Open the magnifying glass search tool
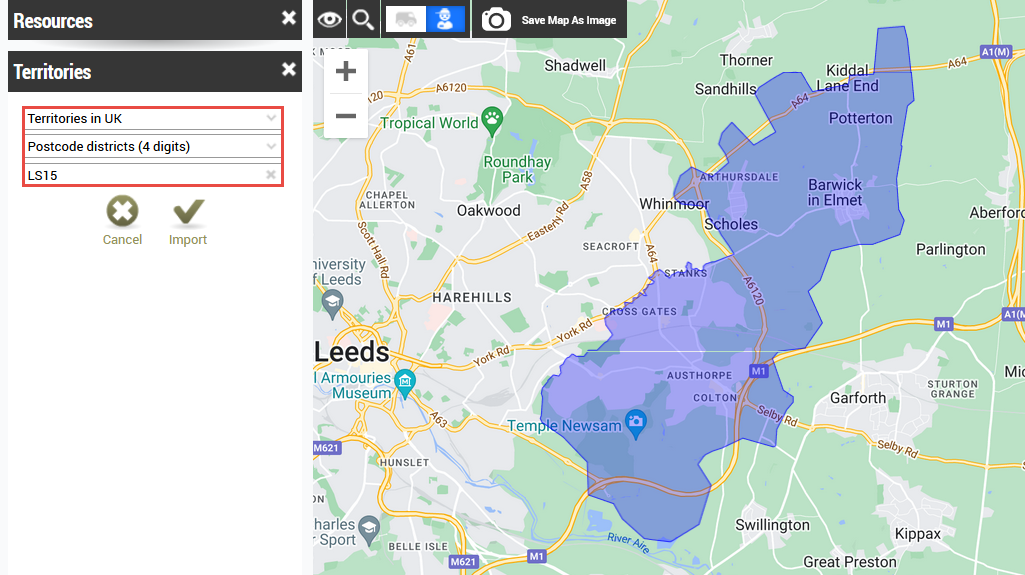 (363, 19)
